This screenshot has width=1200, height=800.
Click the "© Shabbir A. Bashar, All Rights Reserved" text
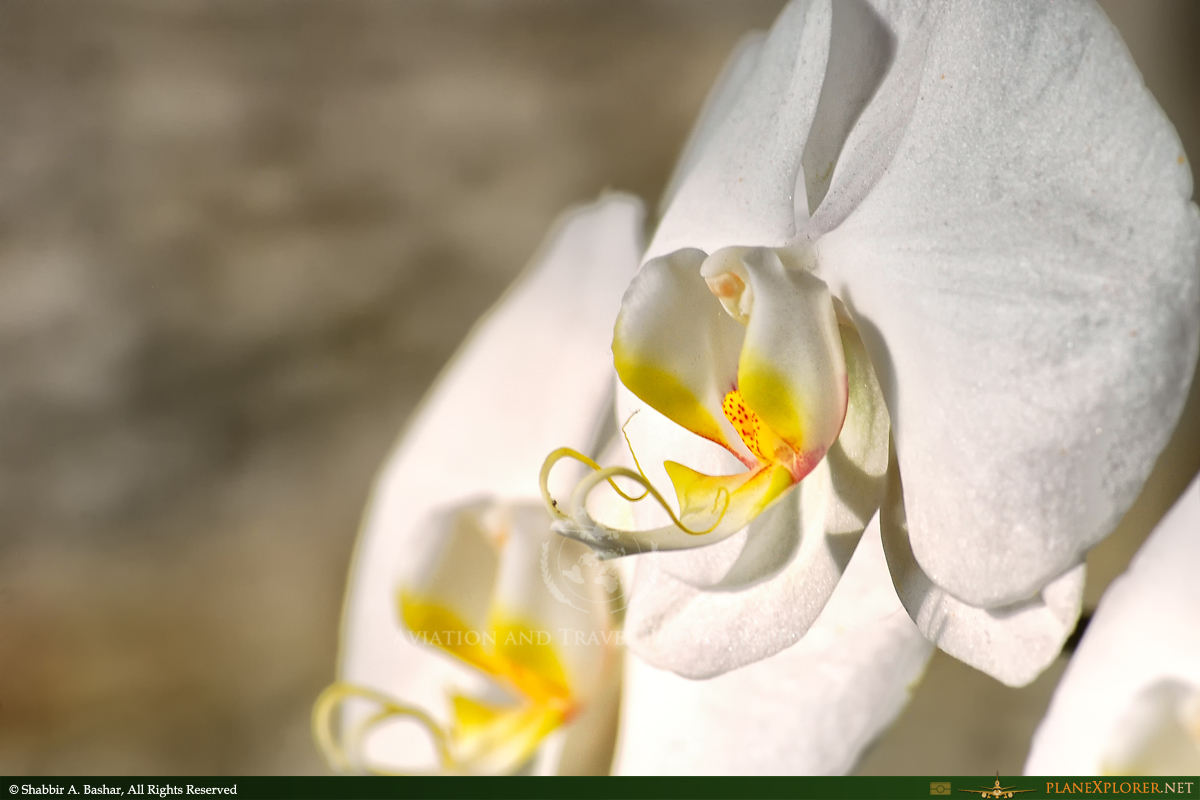pos(123,790)
